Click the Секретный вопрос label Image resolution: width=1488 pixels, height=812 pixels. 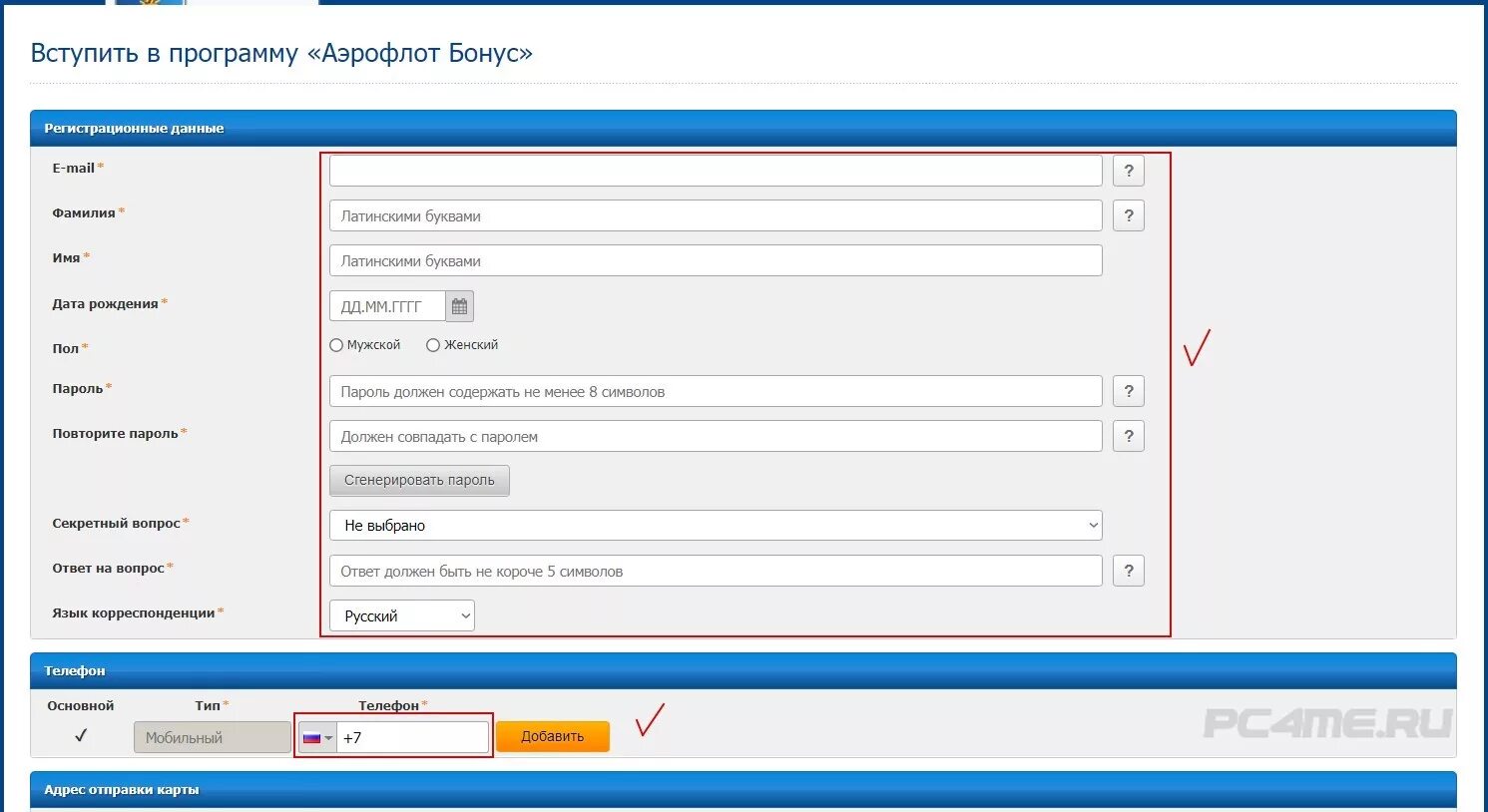[116, 523]
